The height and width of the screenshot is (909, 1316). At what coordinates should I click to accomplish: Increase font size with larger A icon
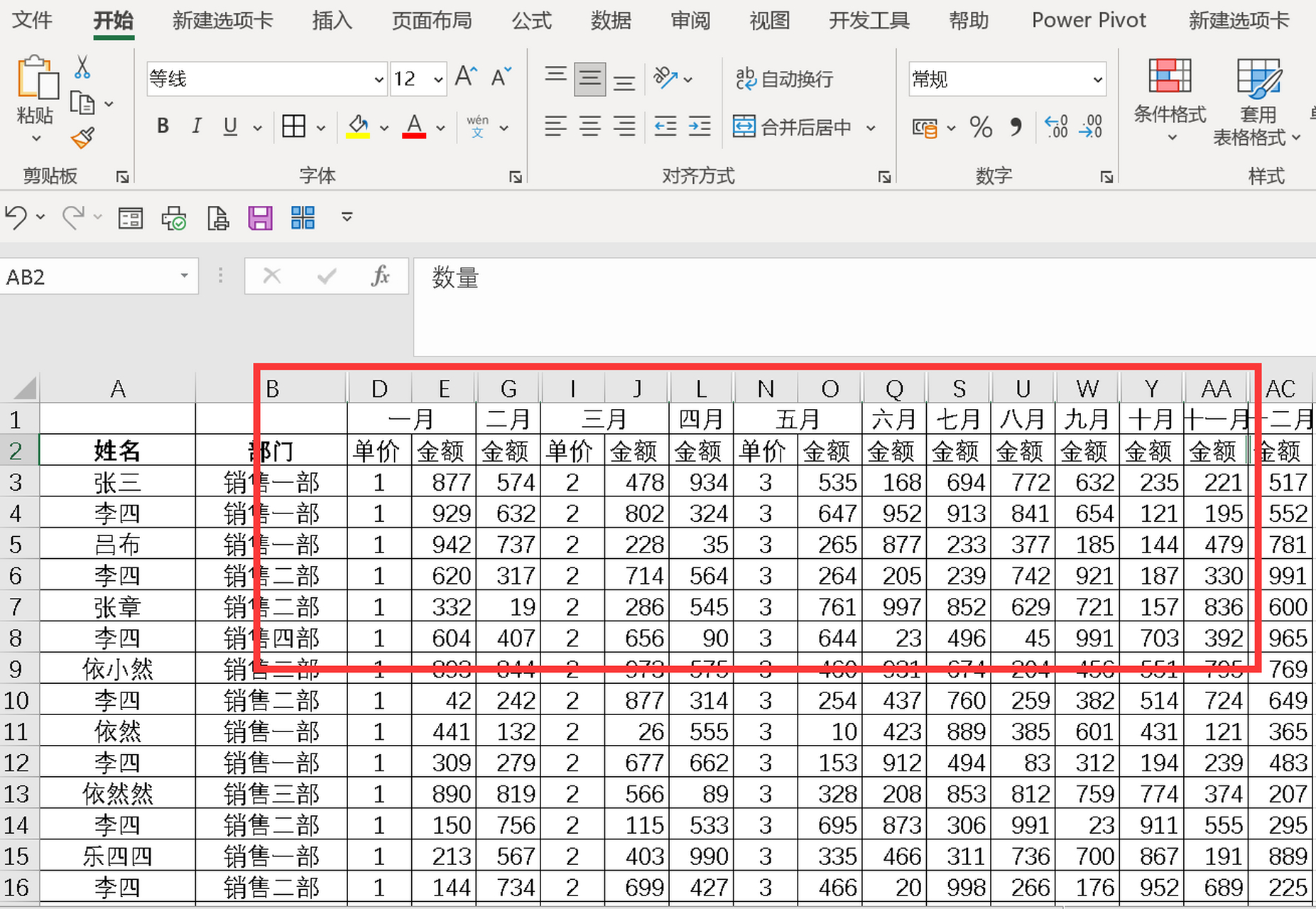(467, 77)
